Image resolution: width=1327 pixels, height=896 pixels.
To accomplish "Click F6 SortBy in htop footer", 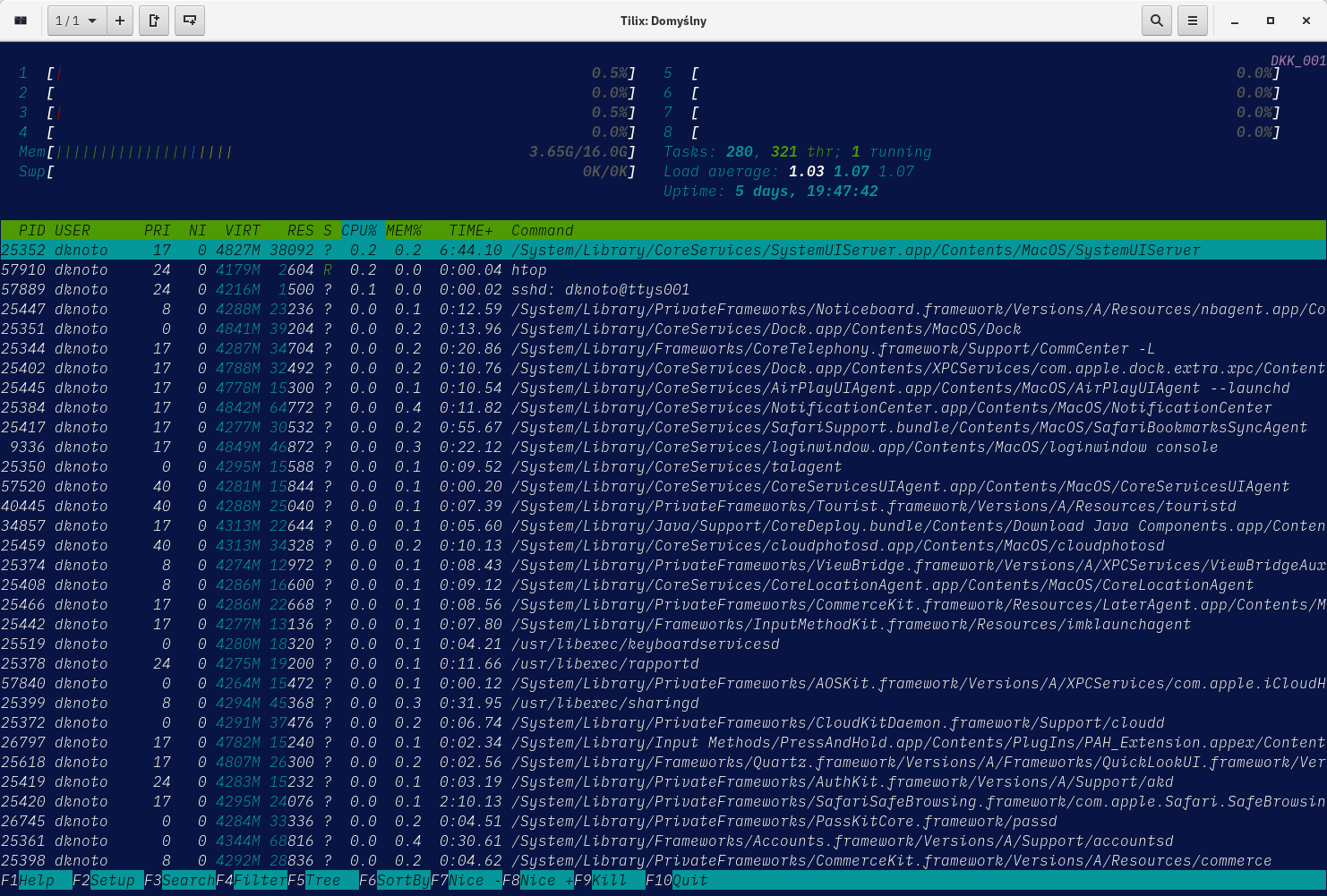I will tap(395, 880).
